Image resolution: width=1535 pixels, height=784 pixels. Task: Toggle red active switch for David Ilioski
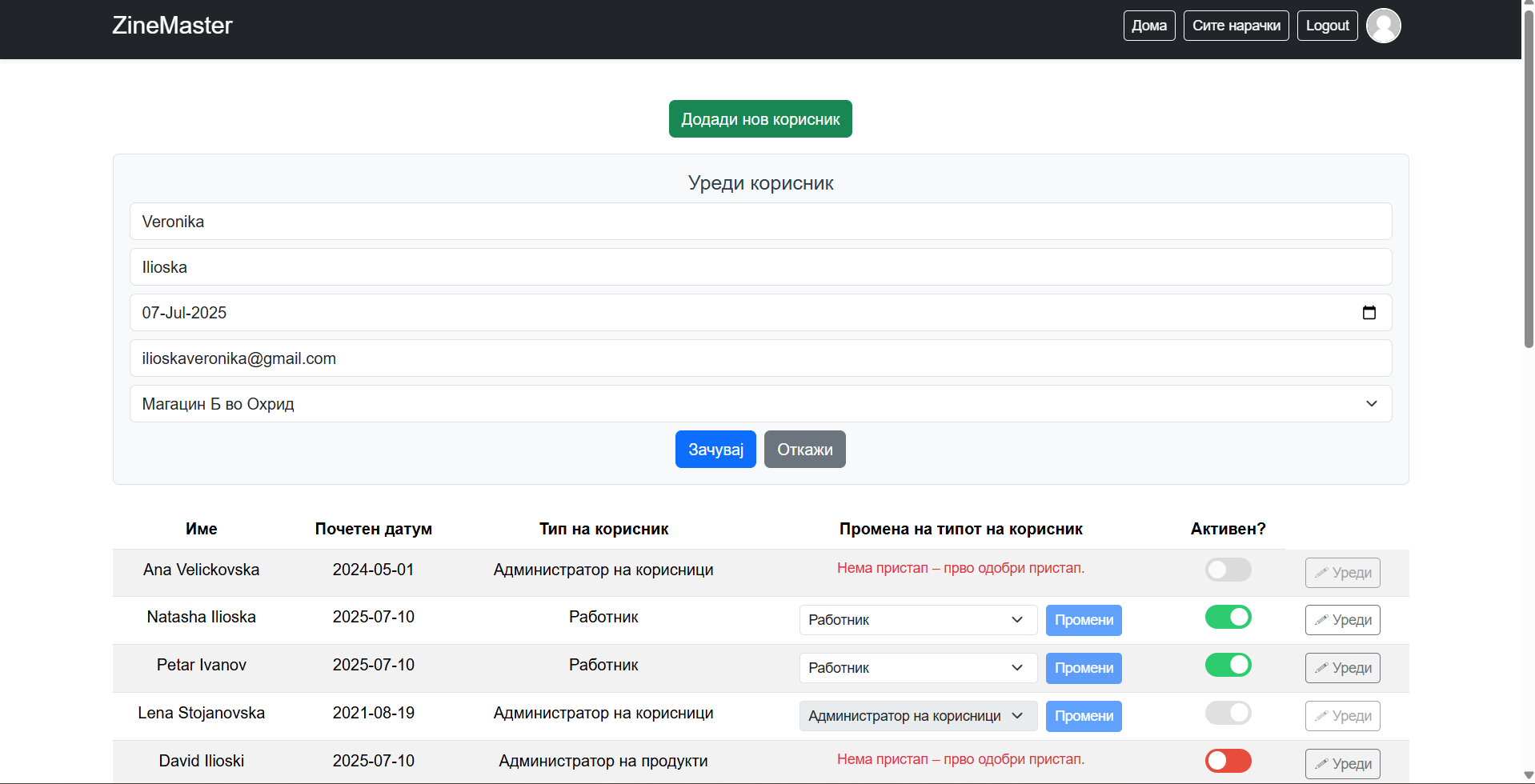(x=1228, y=761)
